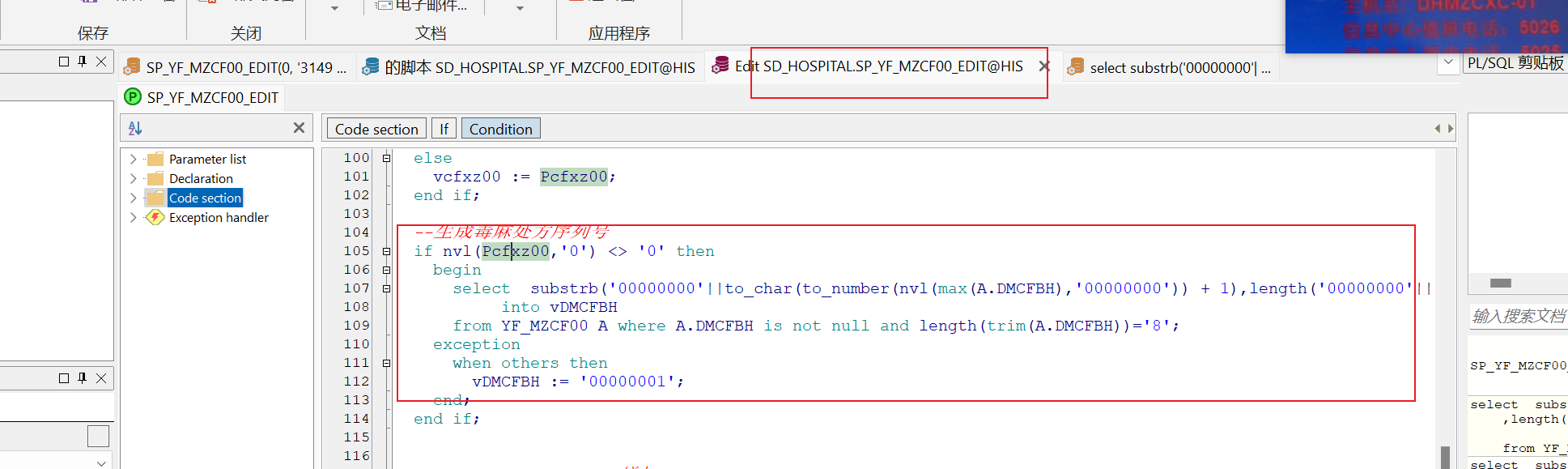Select Declaration in the code tree
Image resolution: width=1568 pixels, height=469 pixels.
tap(201, 178)
